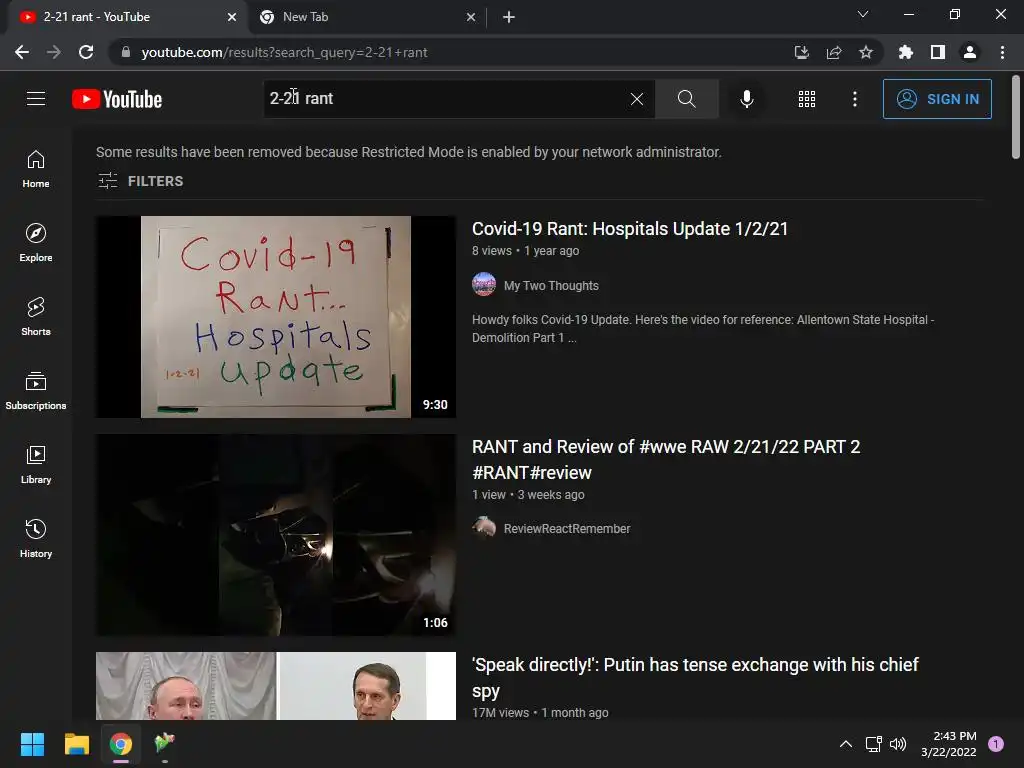Open the YouTube apps grid
Image resolution: width=1024 pixels, height=768 pixels.
click(x=807, y=99)
